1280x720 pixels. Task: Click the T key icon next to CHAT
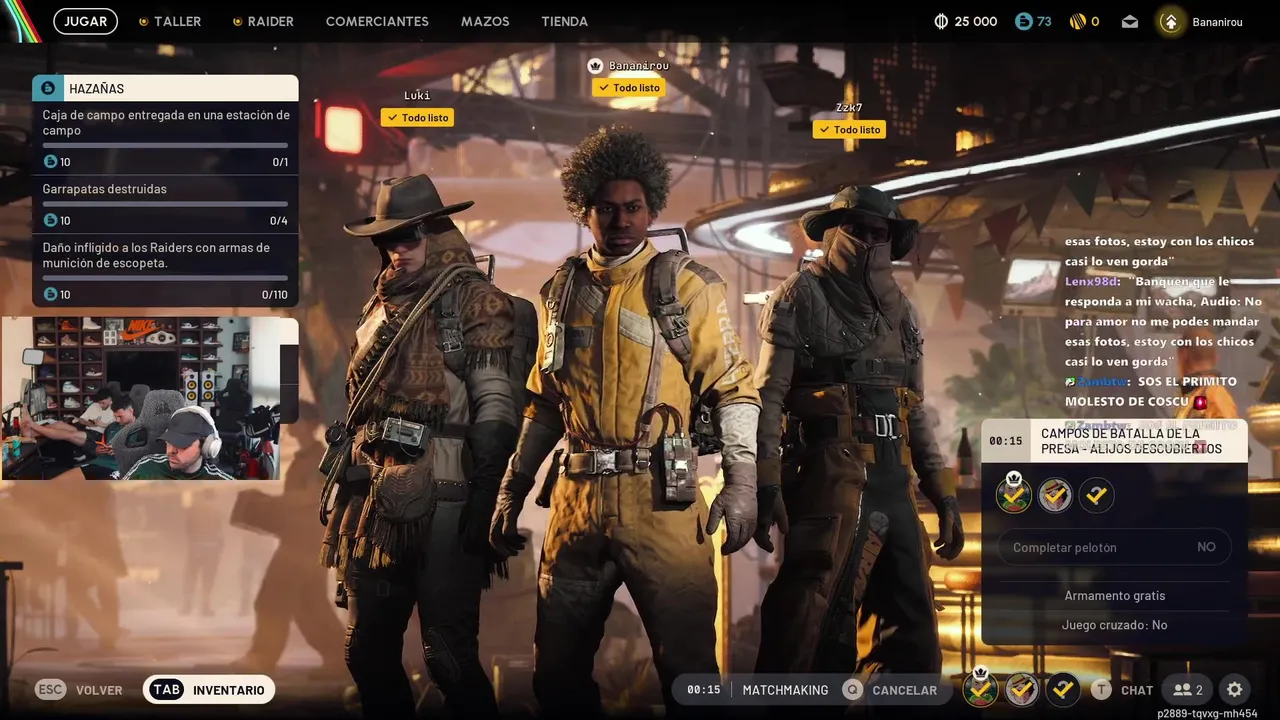[1101, 690]
